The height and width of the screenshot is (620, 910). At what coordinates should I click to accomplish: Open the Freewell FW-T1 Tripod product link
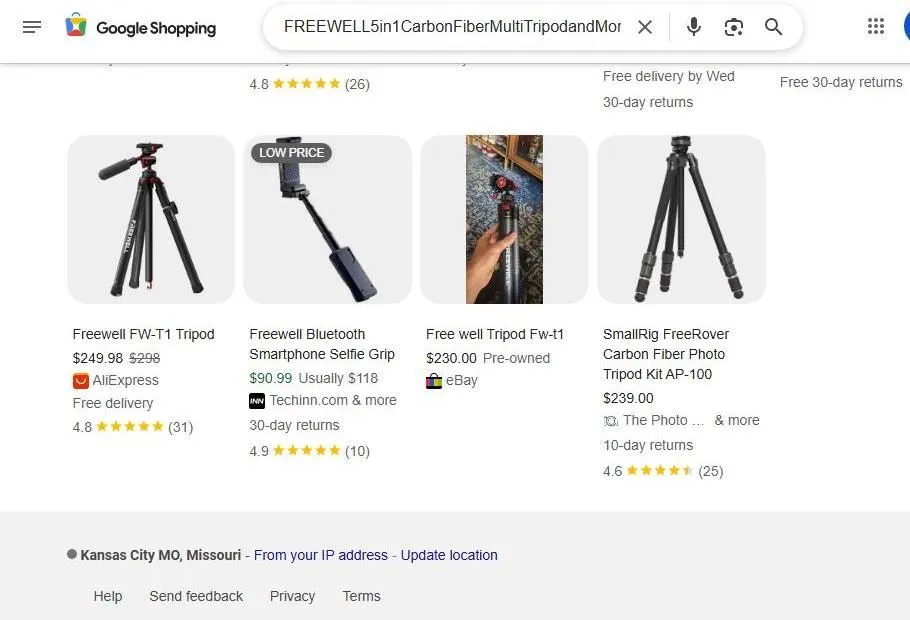click(143, 334)
